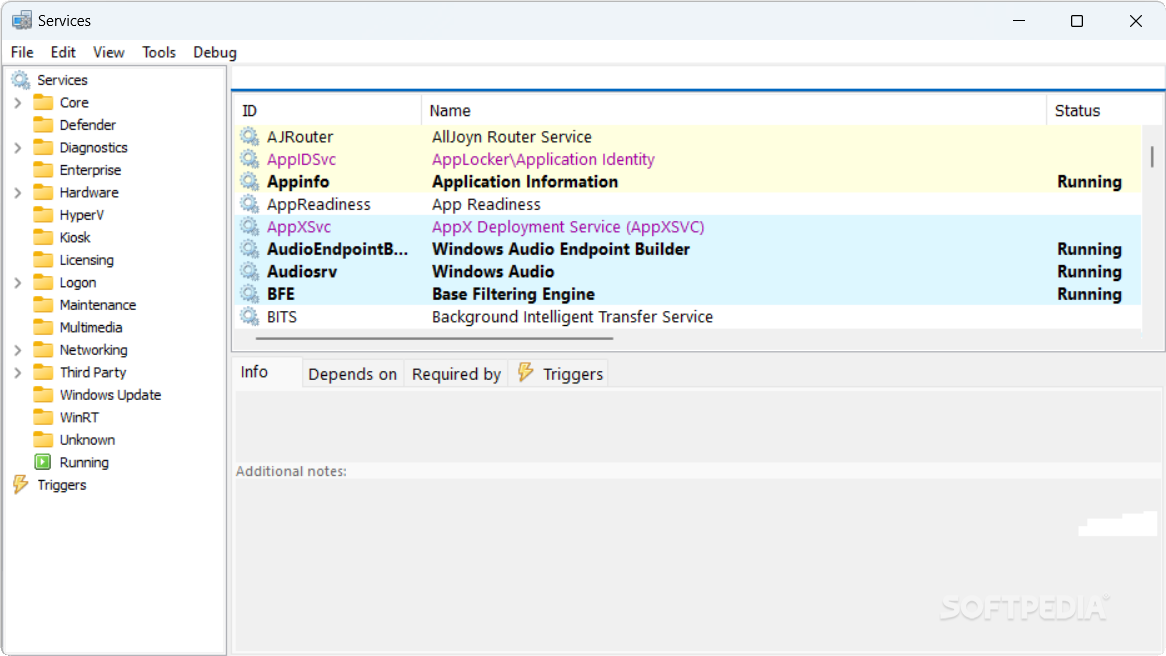1166x656 pixels.
Task: Click the gear icon beside BFE
Action: (x=249, y=294)
